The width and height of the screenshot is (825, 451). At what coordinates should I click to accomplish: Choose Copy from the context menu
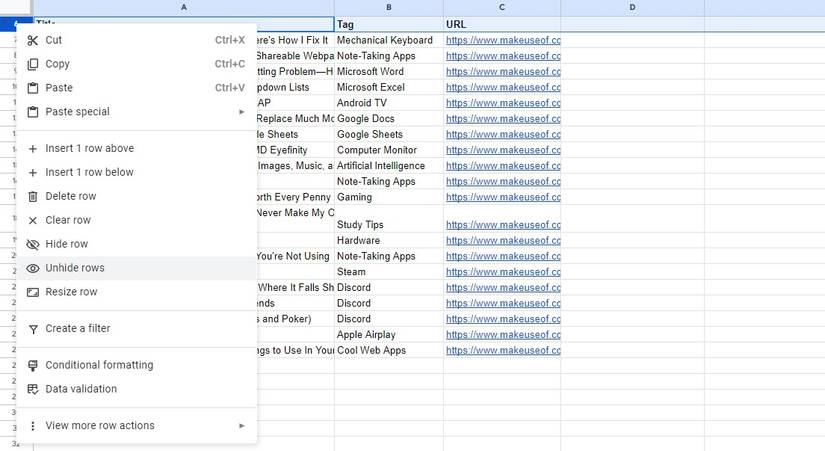pyautogui.click(x=137, y=64)
